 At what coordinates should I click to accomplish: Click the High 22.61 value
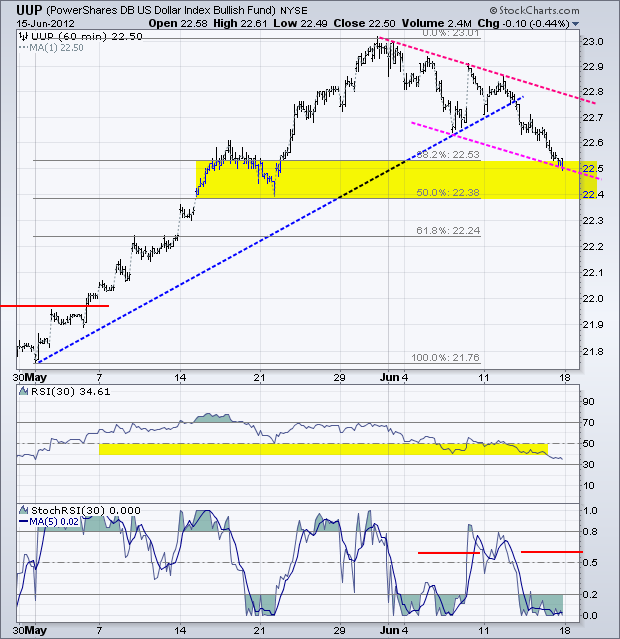pyautogui.click(x=240, y=24)
